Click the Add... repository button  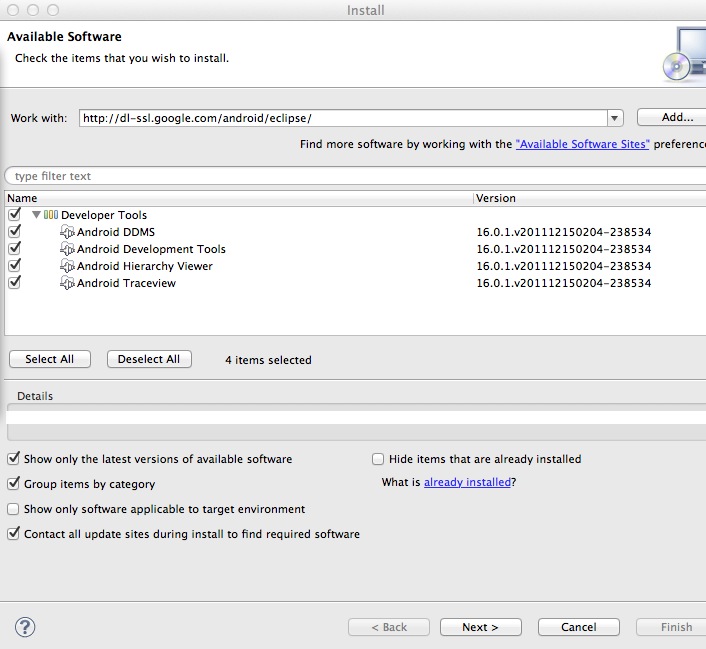672,118
